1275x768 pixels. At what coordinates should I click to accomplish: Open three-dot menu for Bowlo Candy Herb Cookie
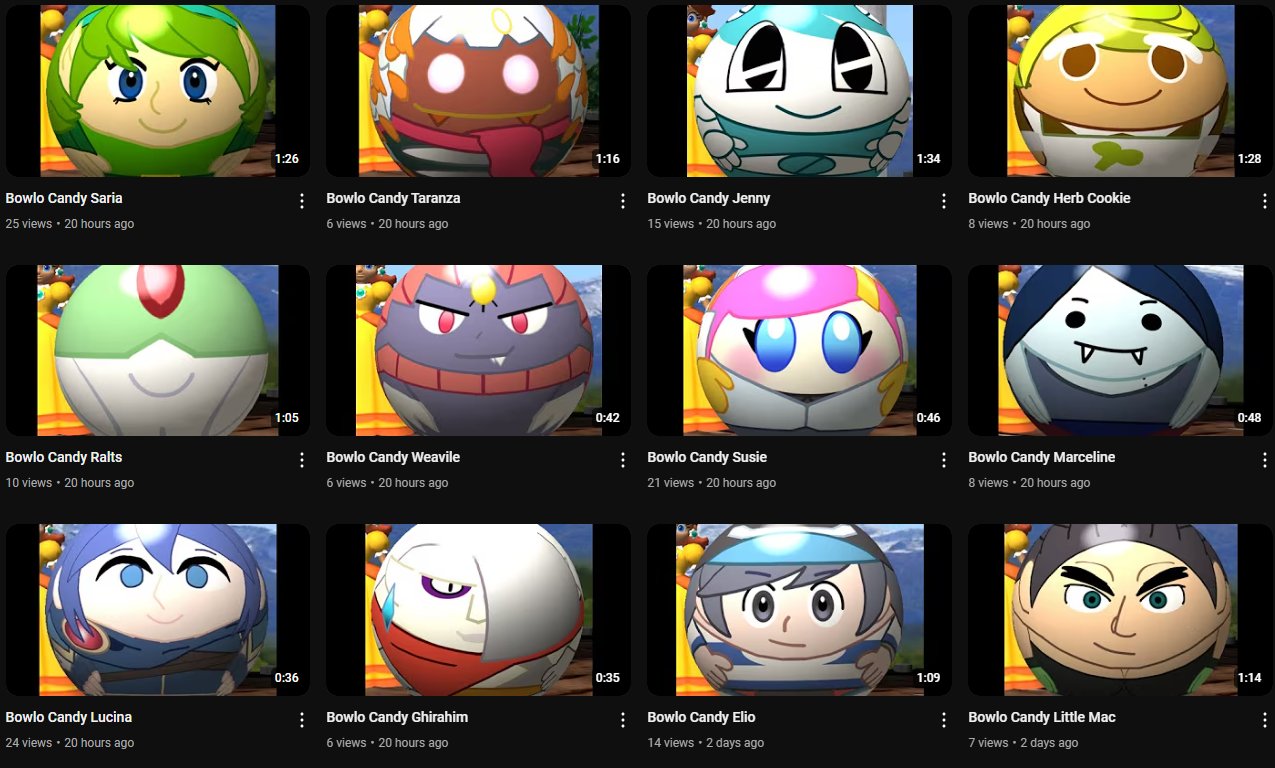pyautogui.click(x=1264, y=201)
